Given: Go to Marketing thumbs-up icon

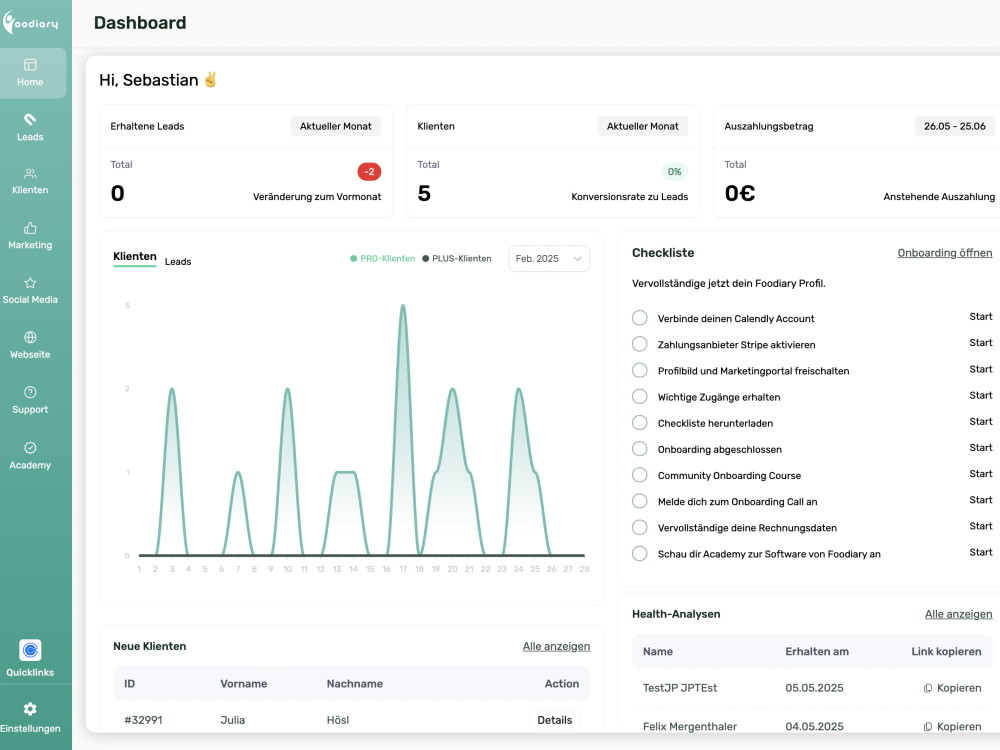Looking at the screenshot, I should coord(30,228).
